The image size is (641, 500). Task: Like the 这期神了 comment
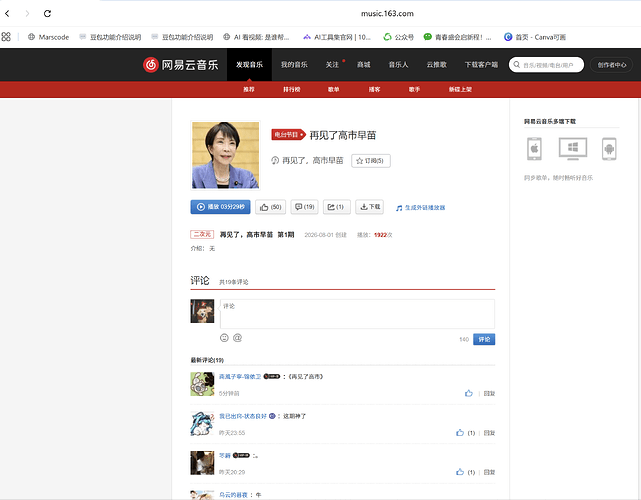coord(460,433)
